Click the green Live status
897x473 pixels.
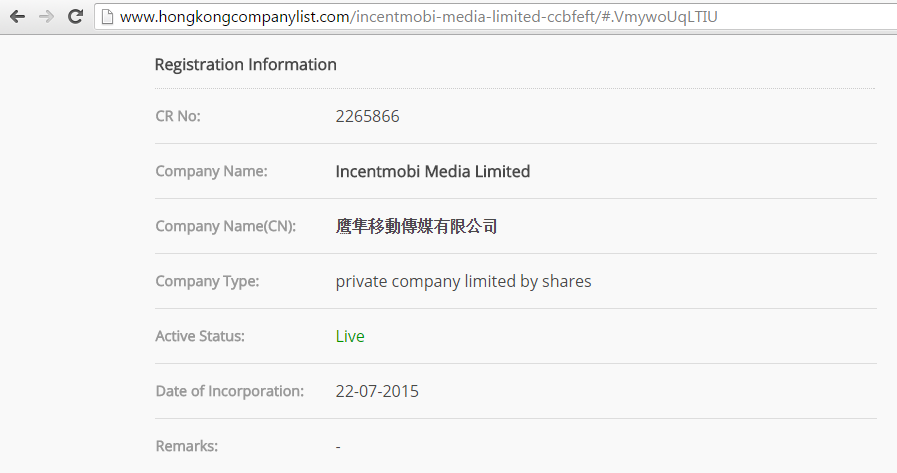point(350,336)
